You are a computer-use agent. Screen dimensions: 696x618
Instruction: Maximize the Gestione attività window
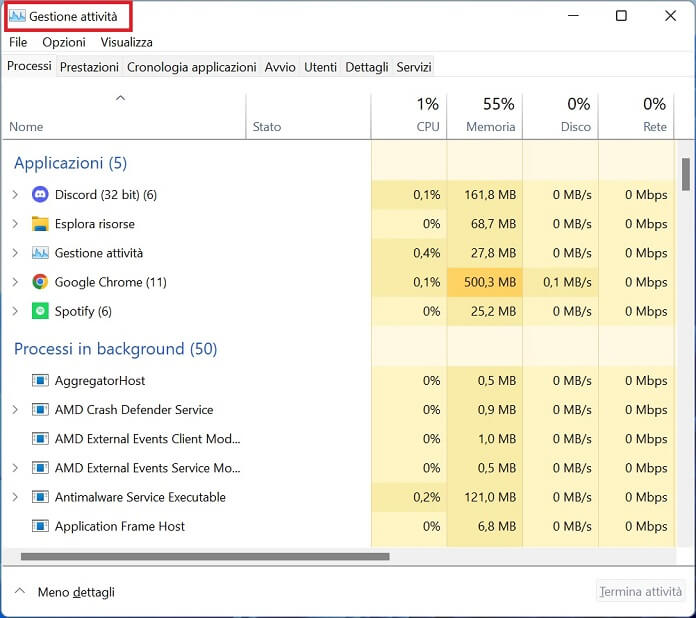tap(621, 16)
